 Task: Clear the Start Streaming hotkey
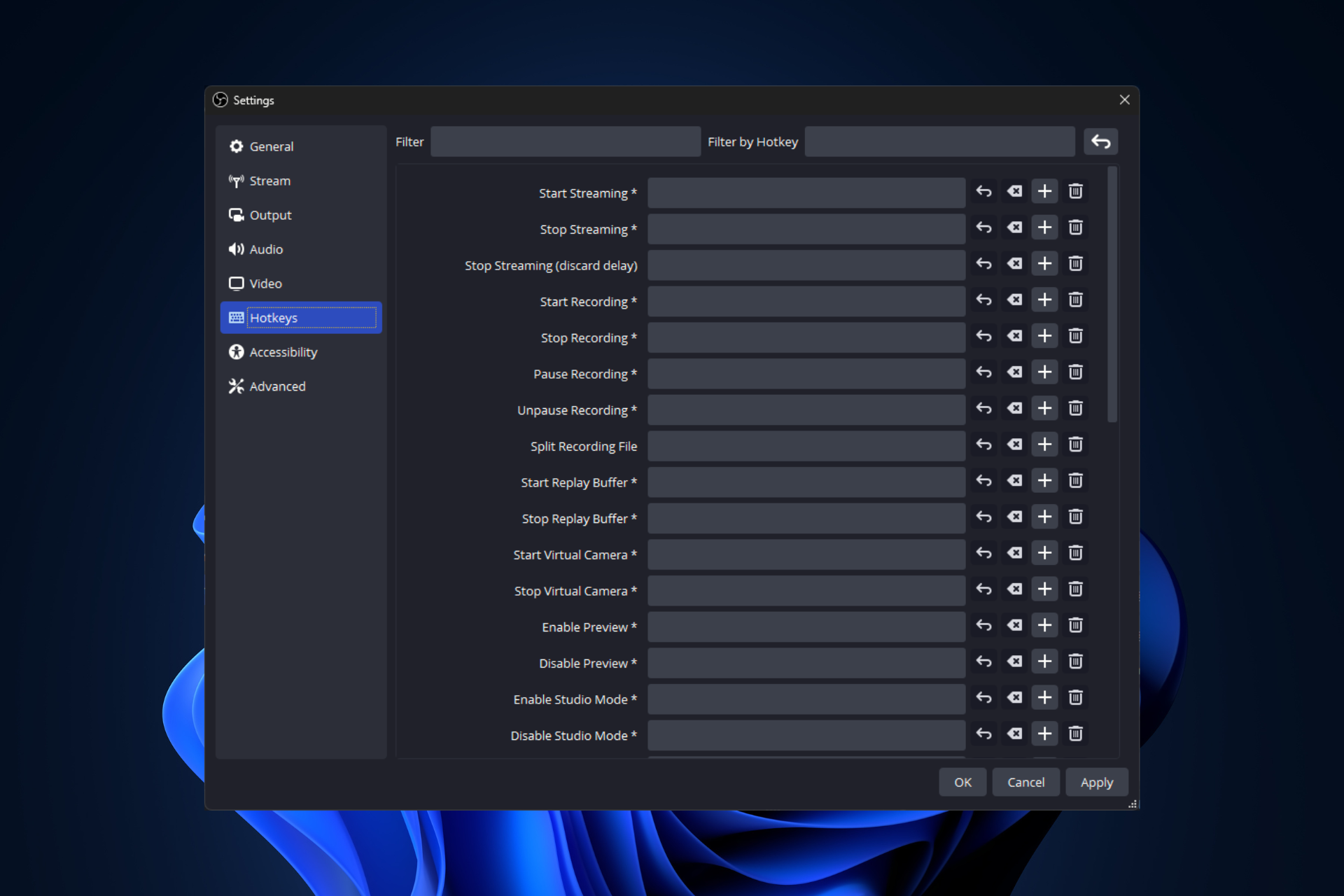(1014, 191)
